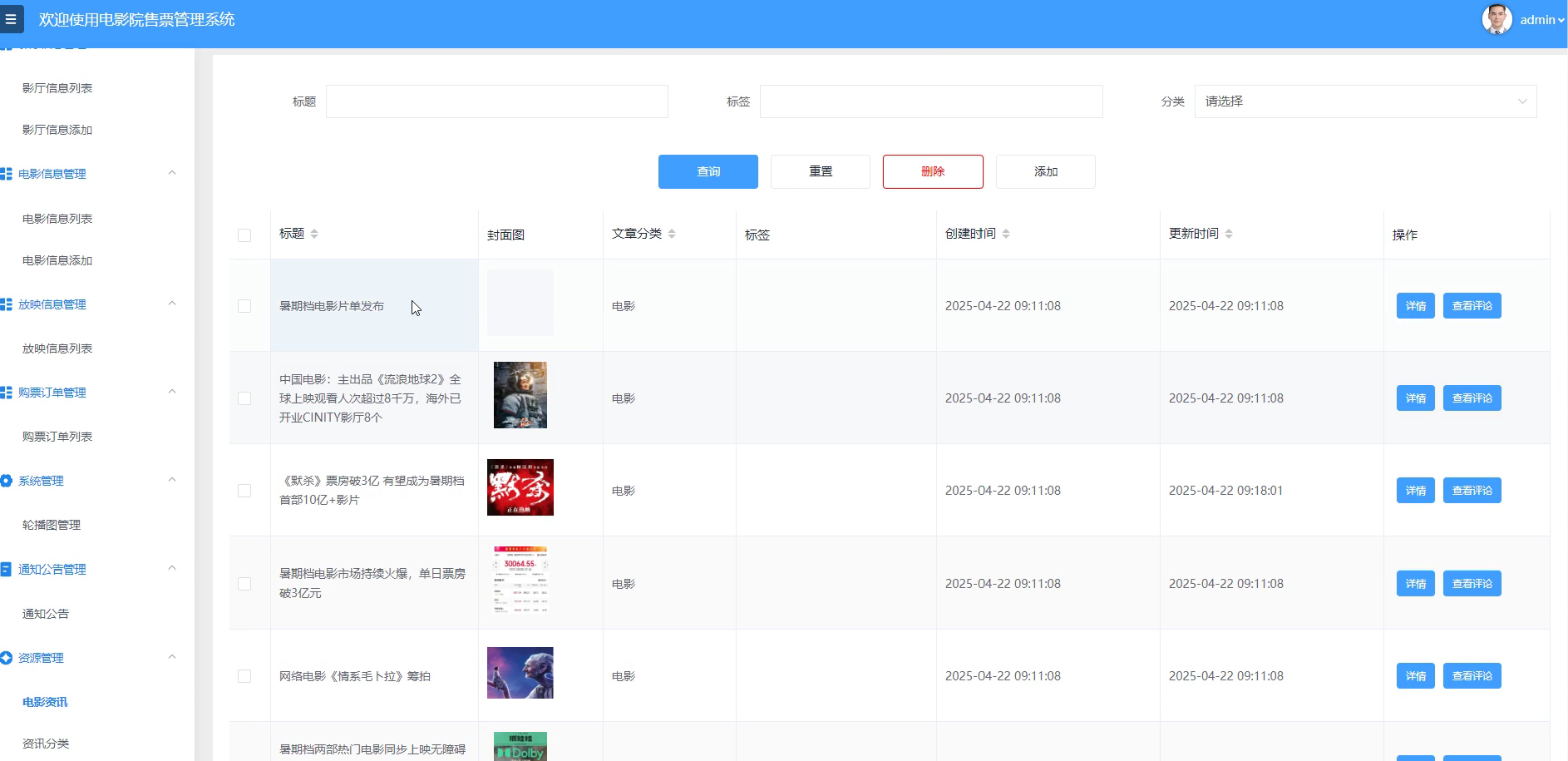
Task: Collapse the 系统管理 menu chevron
Action: click(172, 480)
